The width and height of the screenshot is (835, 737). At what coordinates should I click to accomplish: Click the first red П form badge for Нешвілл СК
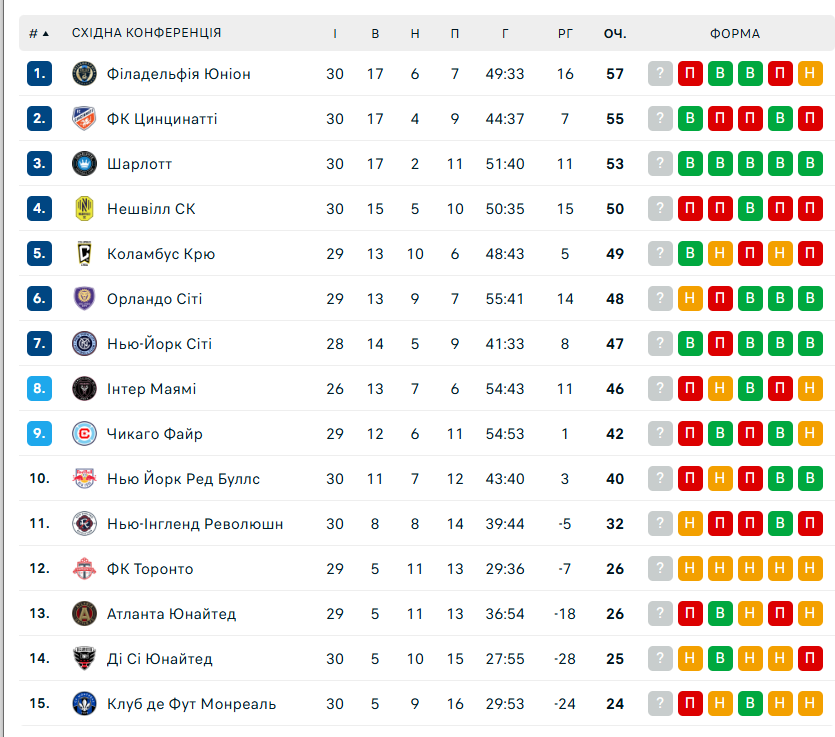pyautogui.click(x=690, y=209)
